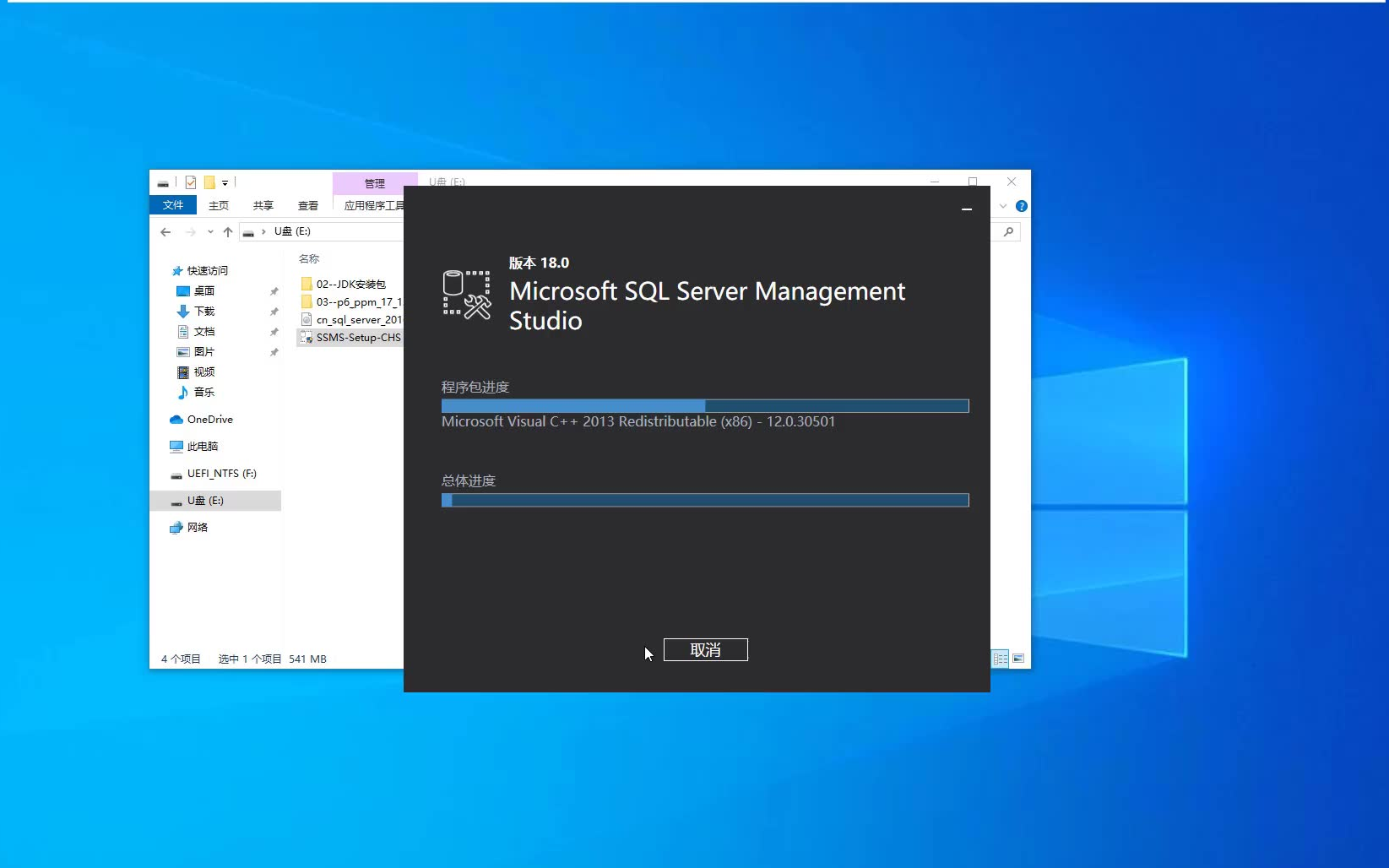Click the 4 个项目 status text
The image size is (1389, 868).
tap(181, 659)
